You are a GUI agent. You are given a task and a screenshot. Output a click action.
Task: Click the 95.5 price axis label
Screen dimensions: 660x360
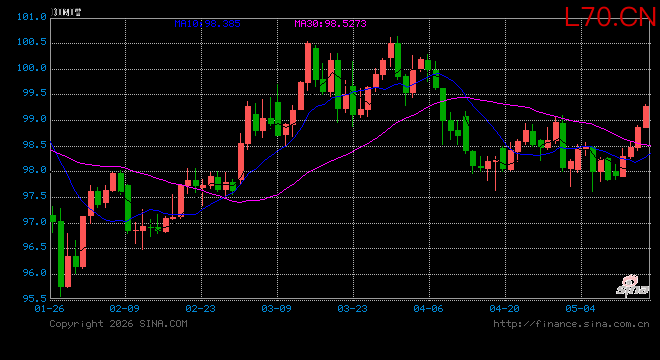pos(35,299)
